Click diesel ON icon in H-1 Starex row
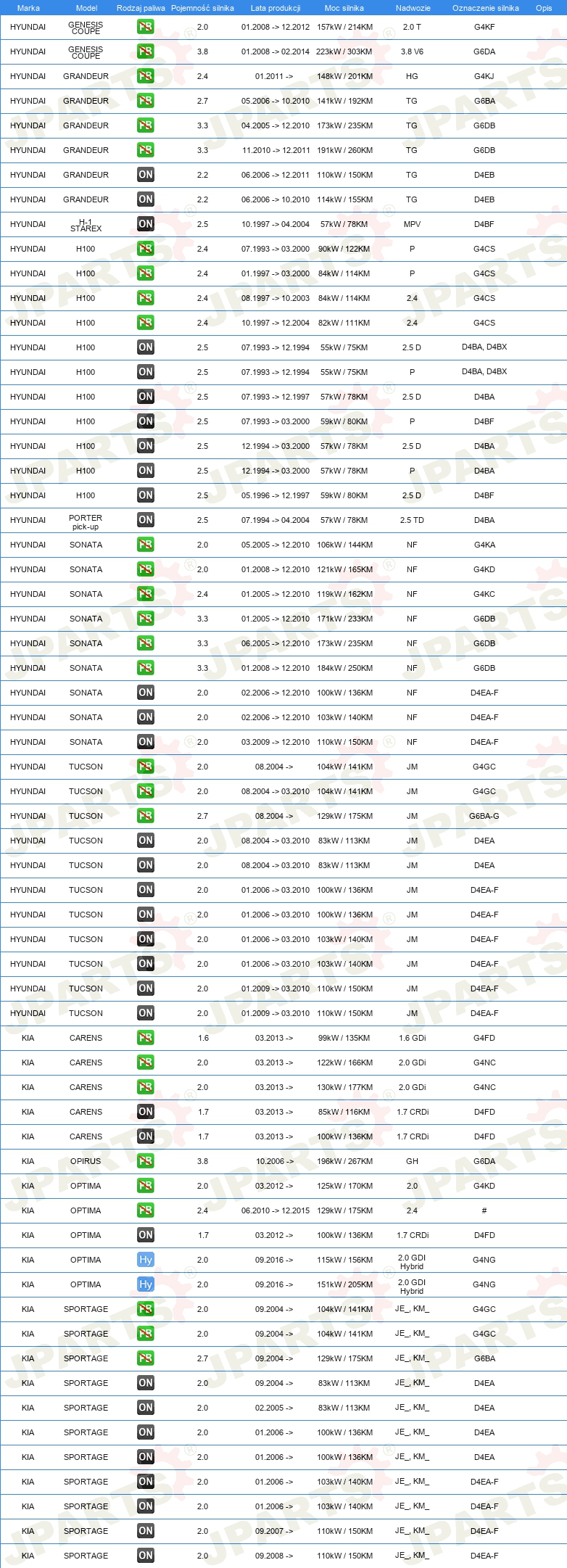Image resolution: width=567 pixels, height=1568 pixels. click(146, 224)
